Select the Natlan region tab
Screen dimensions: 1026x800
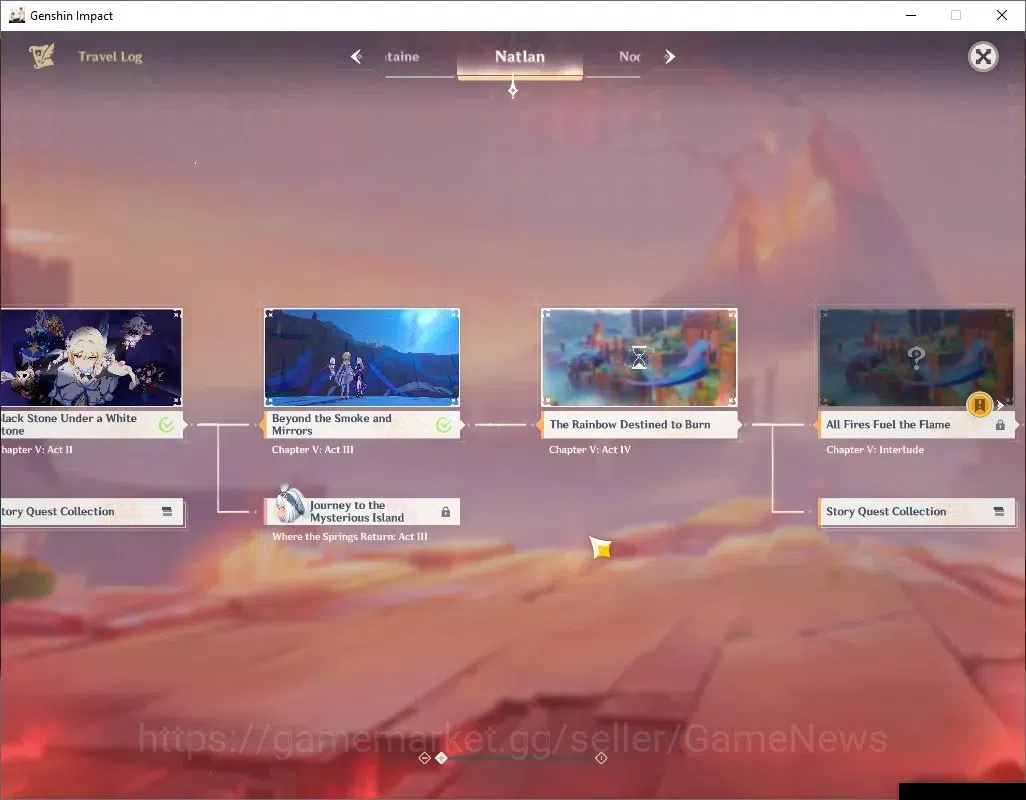click(x=520, y=57)
